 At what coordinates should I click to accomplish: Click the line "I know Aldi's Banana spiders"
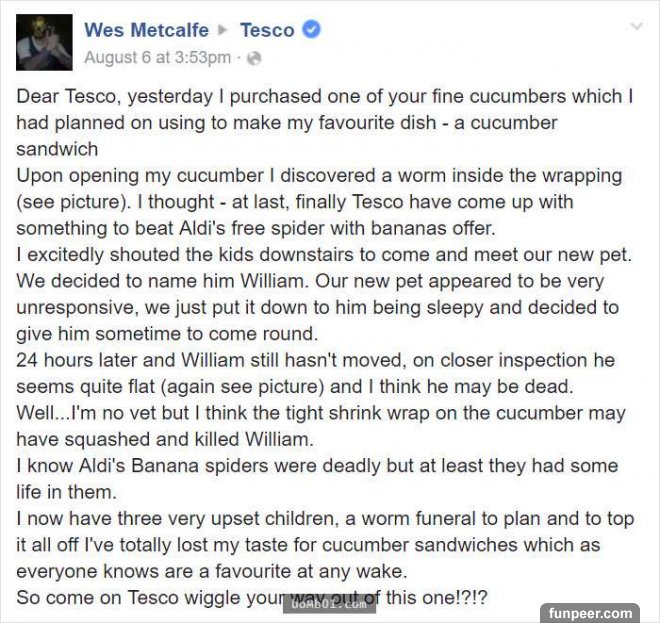tap(317, 466)
